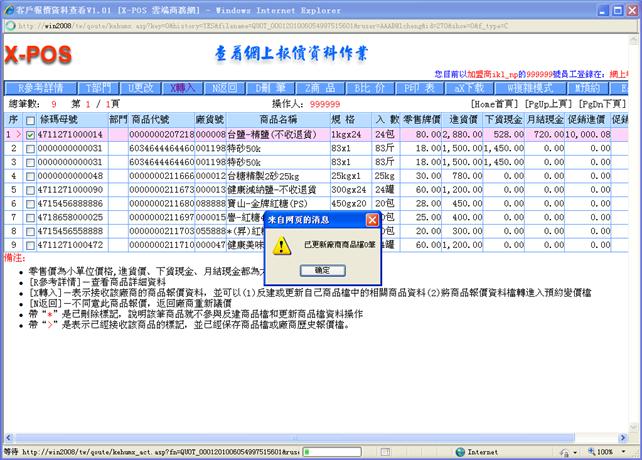Click the warning triangle icon in dialog
This screenshot has width=642, height=460.
(x=283, y=245)
